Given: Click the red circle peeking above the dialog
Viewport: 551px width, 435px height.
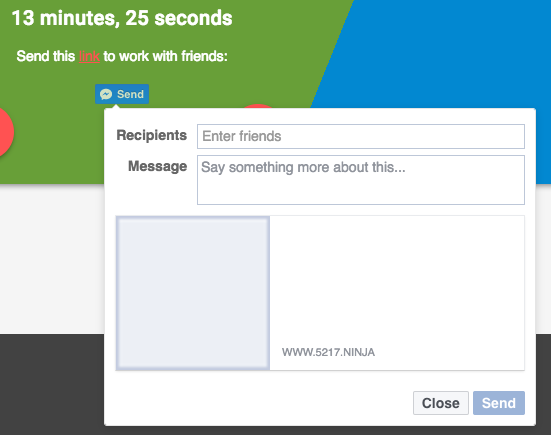Looking at the screenshot, I should click(258, 106).
